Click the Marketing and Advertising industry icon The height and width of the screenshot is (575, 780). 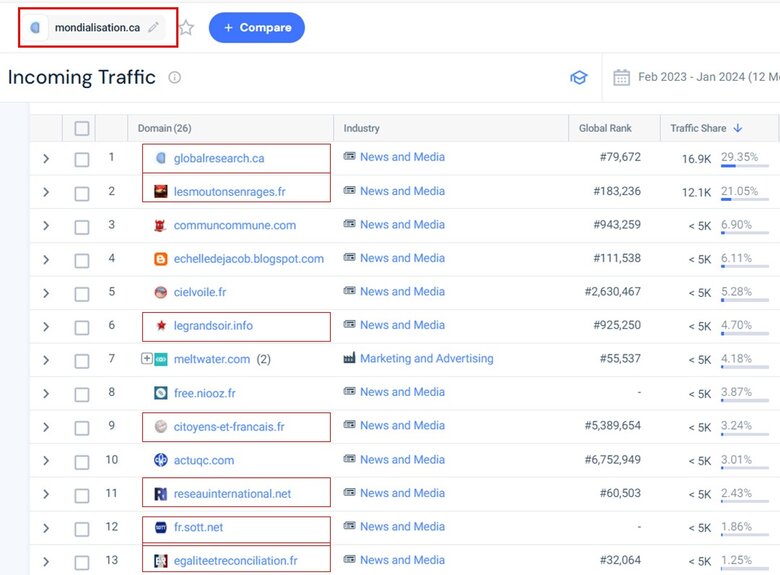(349, 358)
